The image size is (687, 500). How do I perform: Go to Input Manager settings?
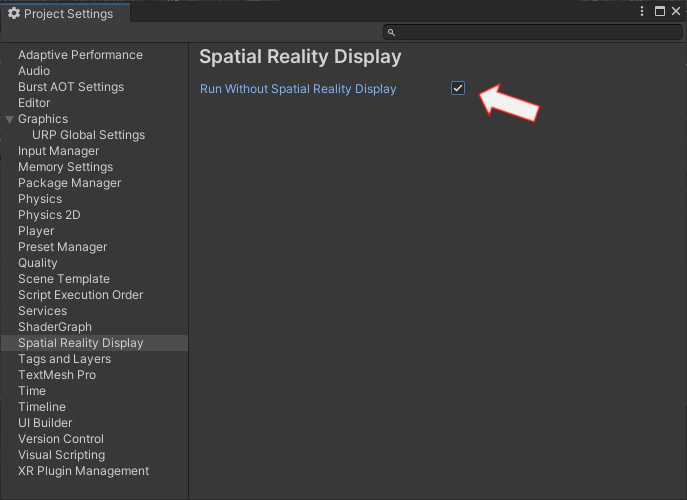(x=59, y=151)
